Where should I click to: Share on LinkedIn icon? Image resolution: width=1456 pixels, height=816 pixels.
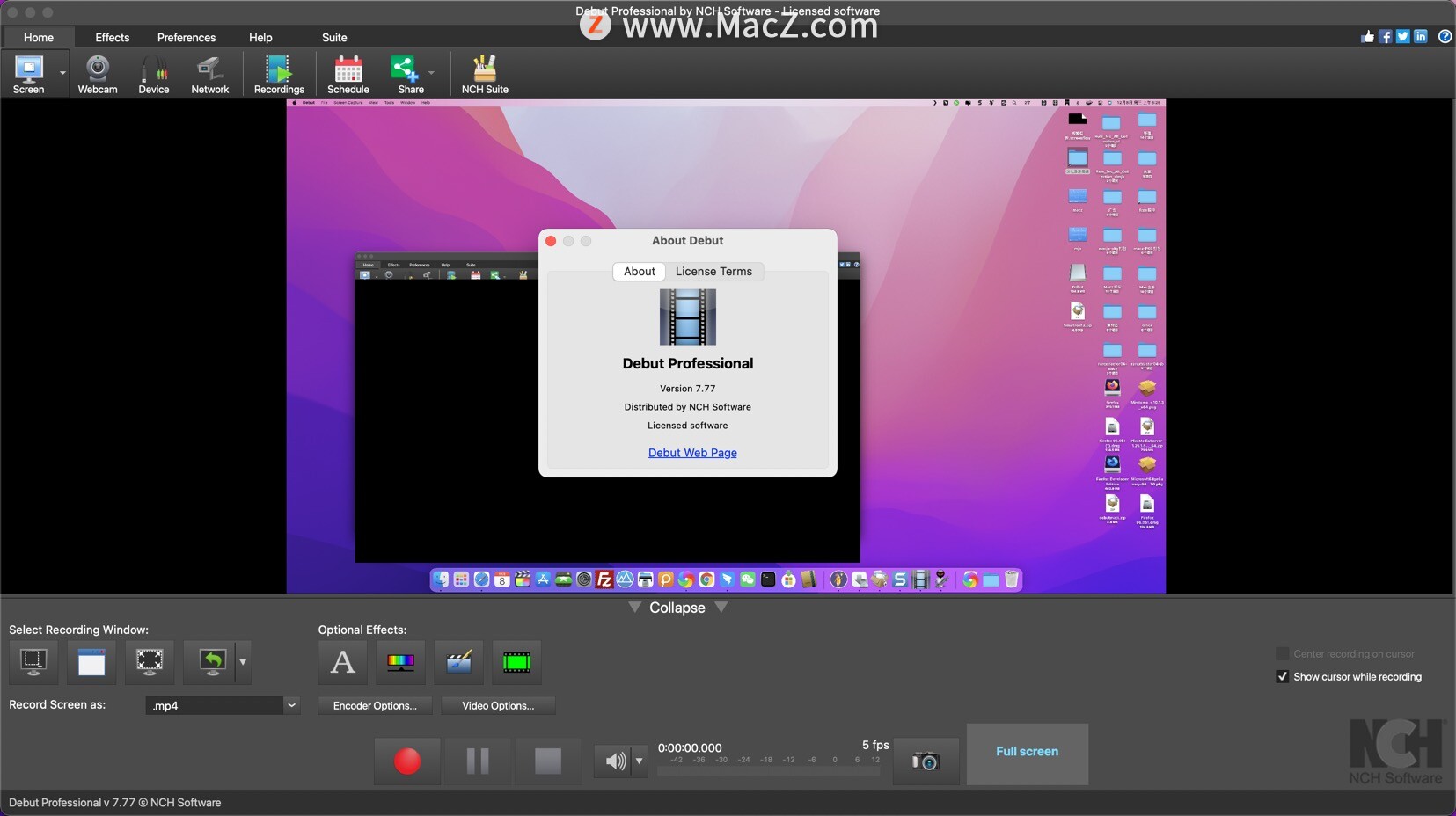pyautogui.click(x=1420, y=36)
